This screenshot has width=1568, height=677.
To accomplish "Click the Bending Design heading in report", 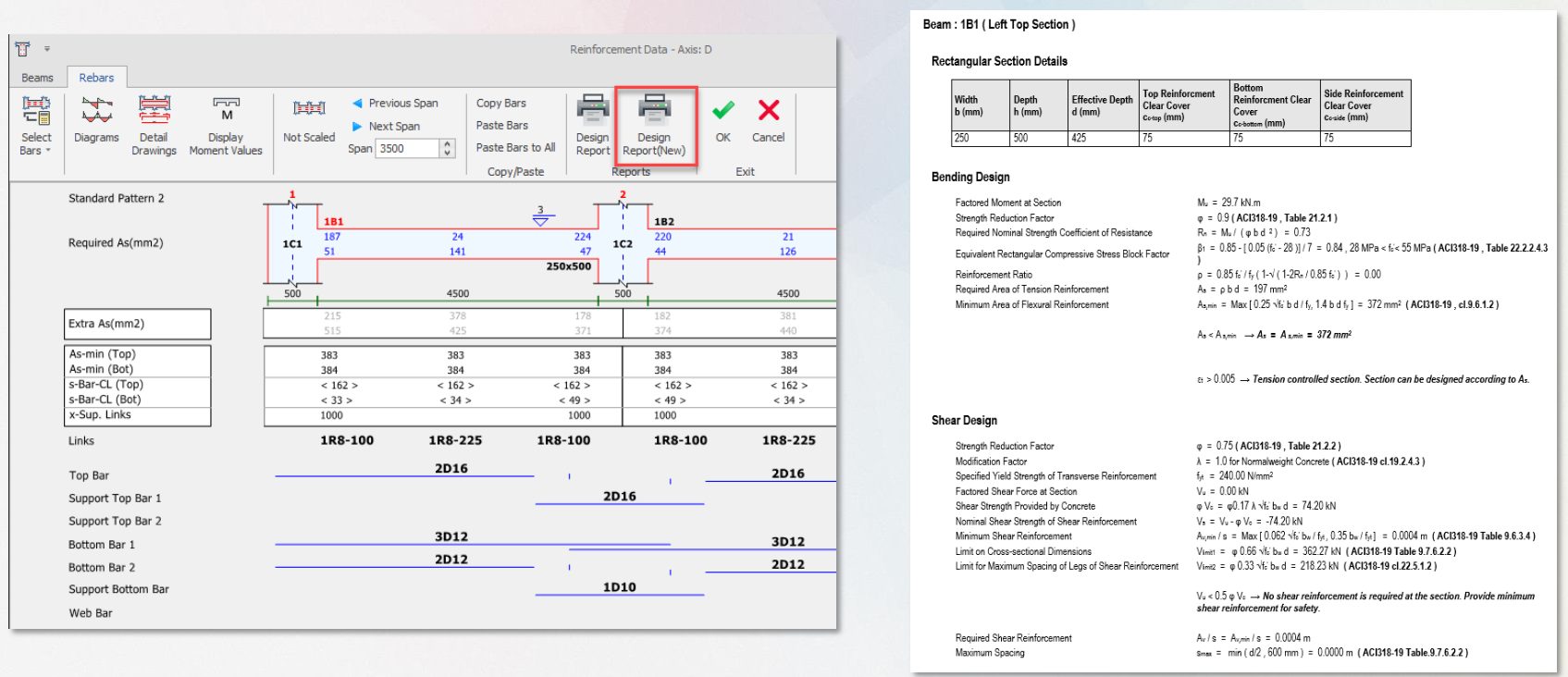I will coord(970,177).
